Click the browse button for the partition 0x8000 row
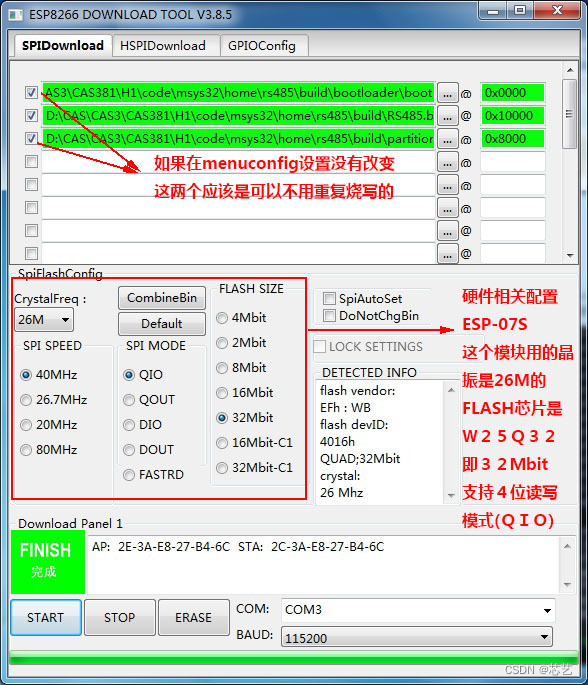The width and height of the screenshot is (588, 685). (447, 139)
